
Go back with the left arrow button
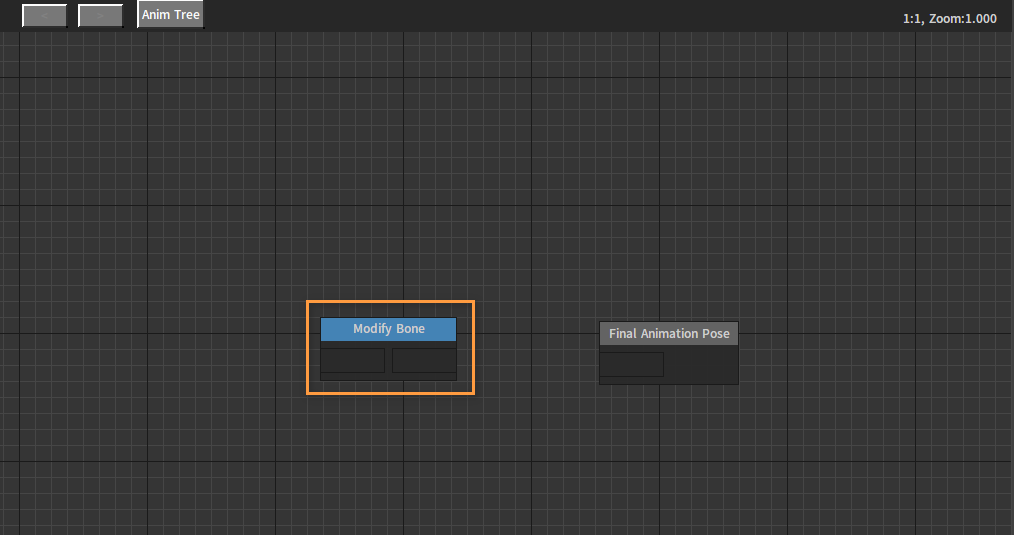45,16
